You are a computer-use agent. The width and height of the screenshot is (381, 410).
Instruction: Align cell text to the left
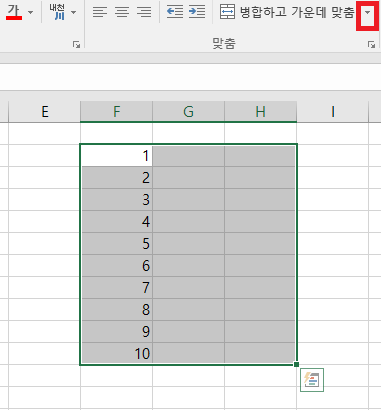click(x=100, y=12)
